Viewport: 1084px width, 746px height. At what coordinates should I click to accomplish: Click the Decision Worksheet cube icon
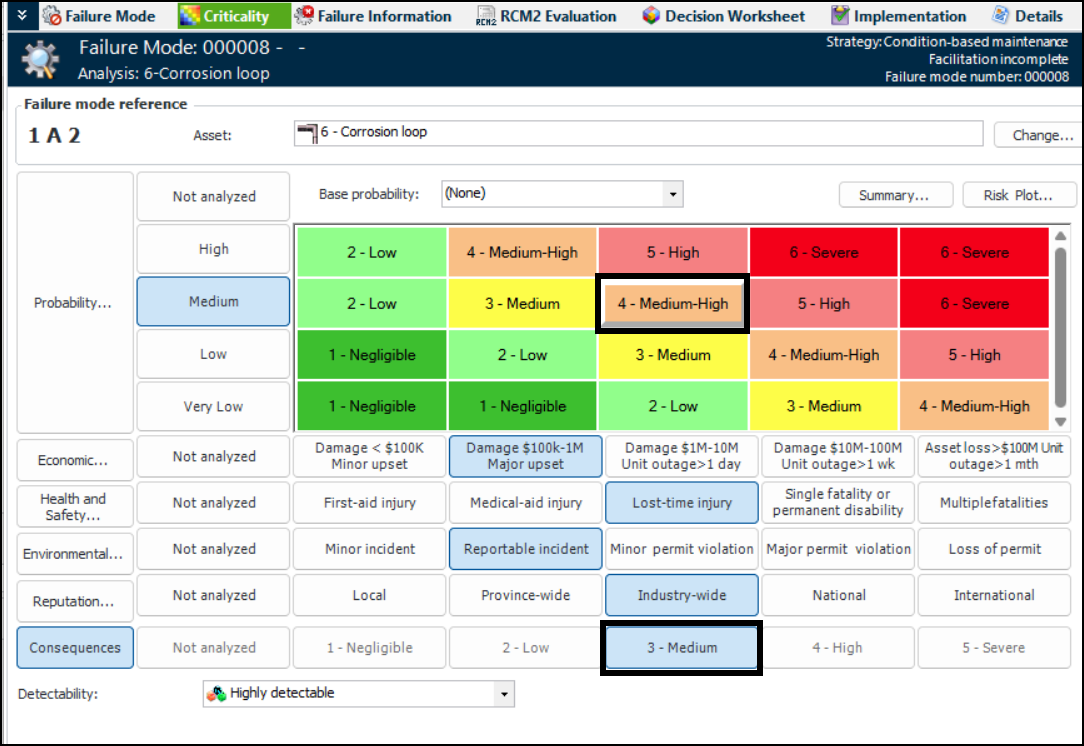(651, 16)
